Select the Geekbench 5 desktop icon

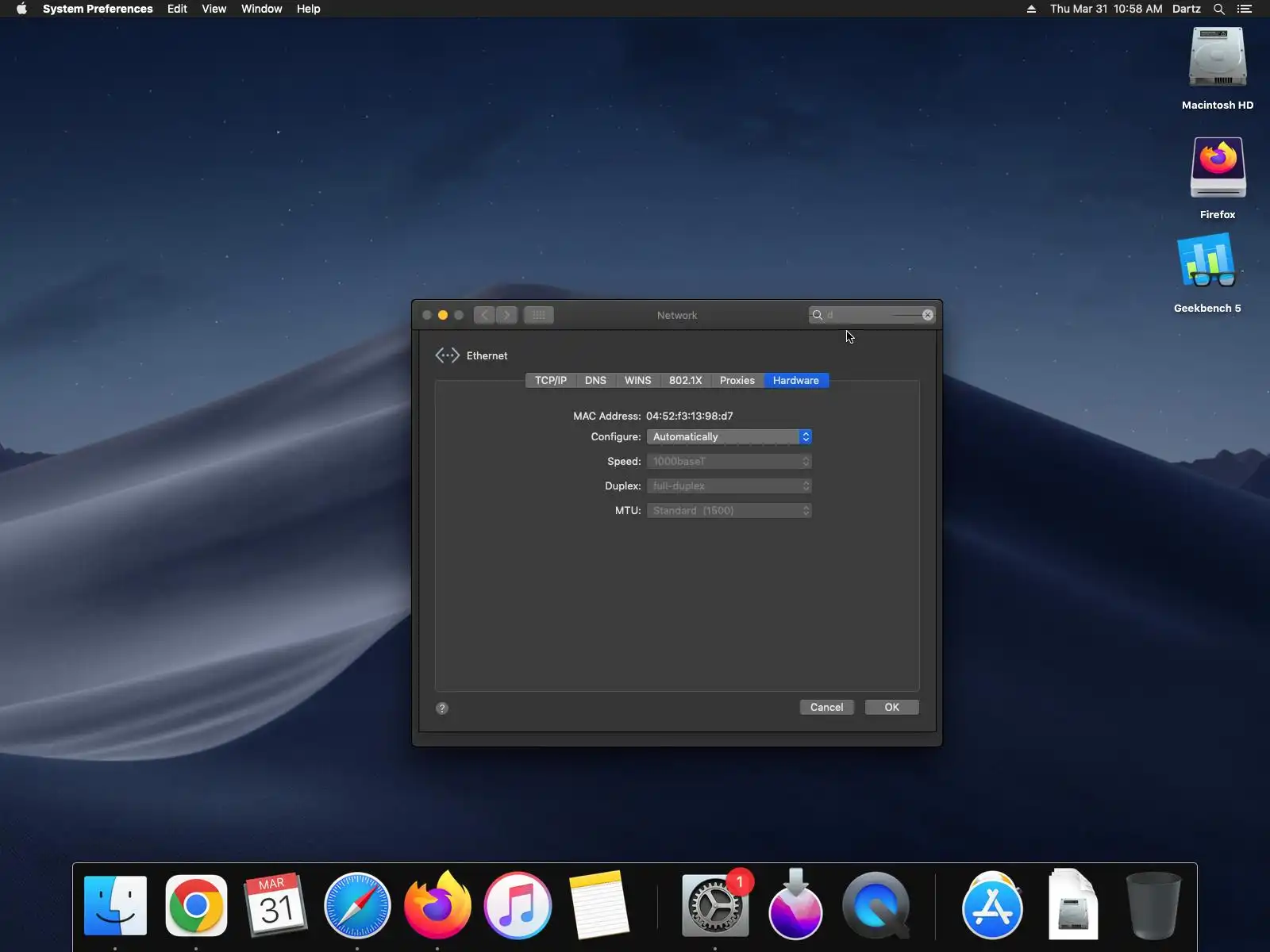point(1207,260)
